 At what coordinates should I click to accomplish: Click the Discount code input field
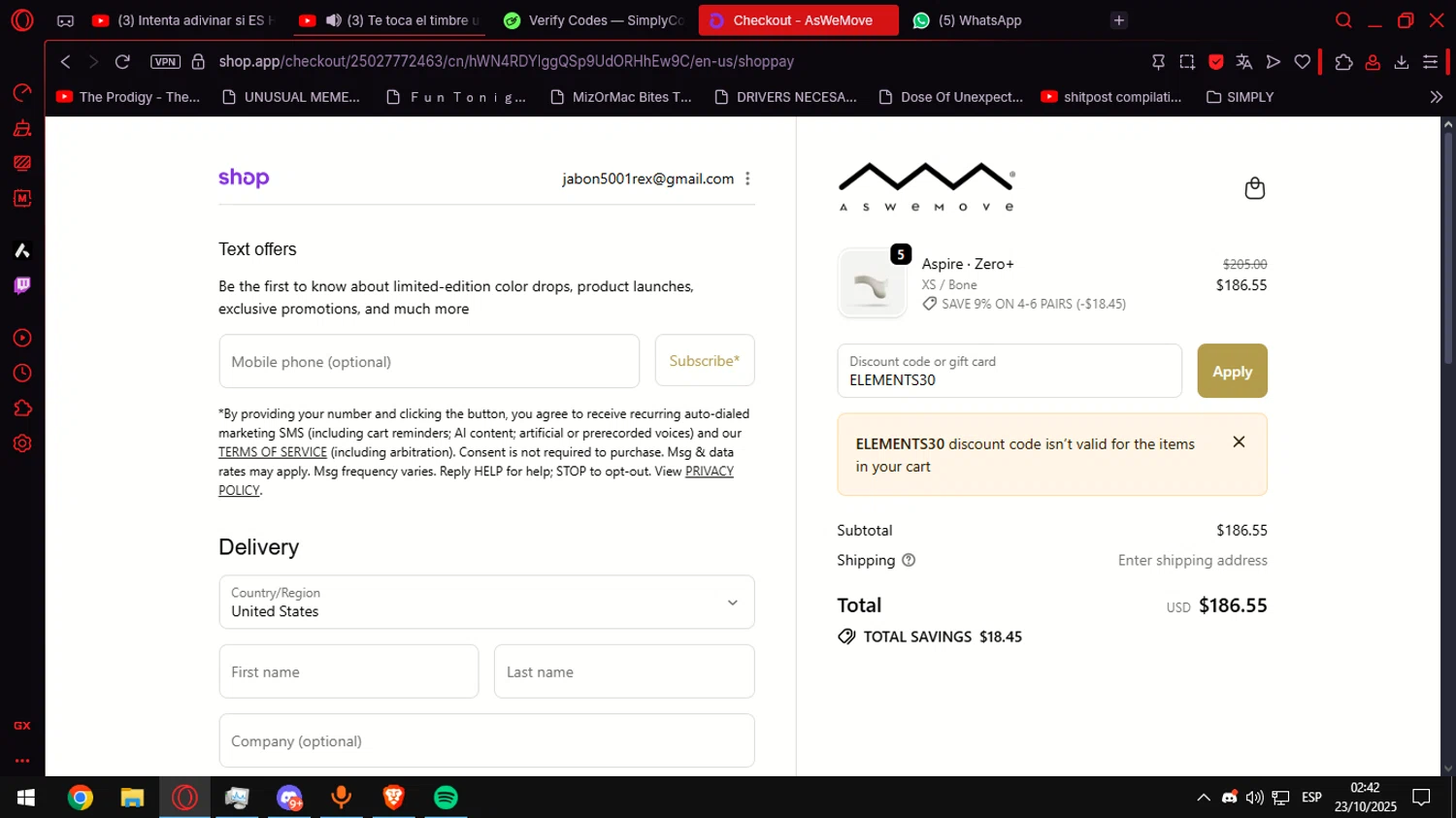[x=1009, y=371]
